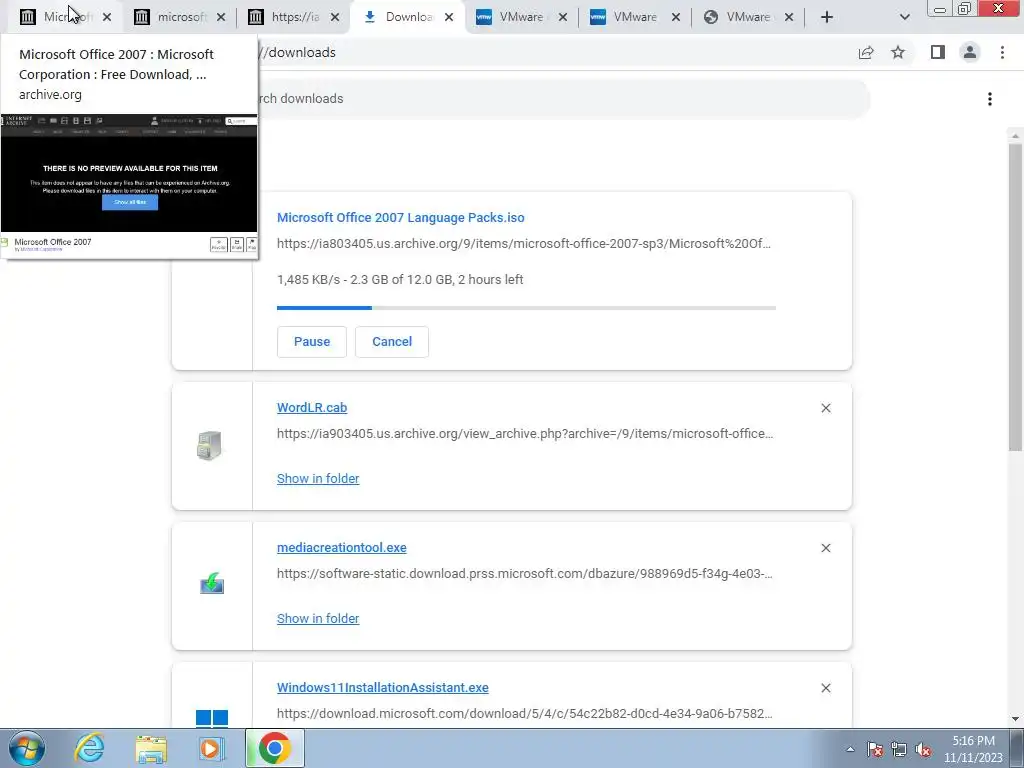Click the Language Packs.iso download progress bar
Viewport: 1024px width, 768px height.
tap(526, 308)
